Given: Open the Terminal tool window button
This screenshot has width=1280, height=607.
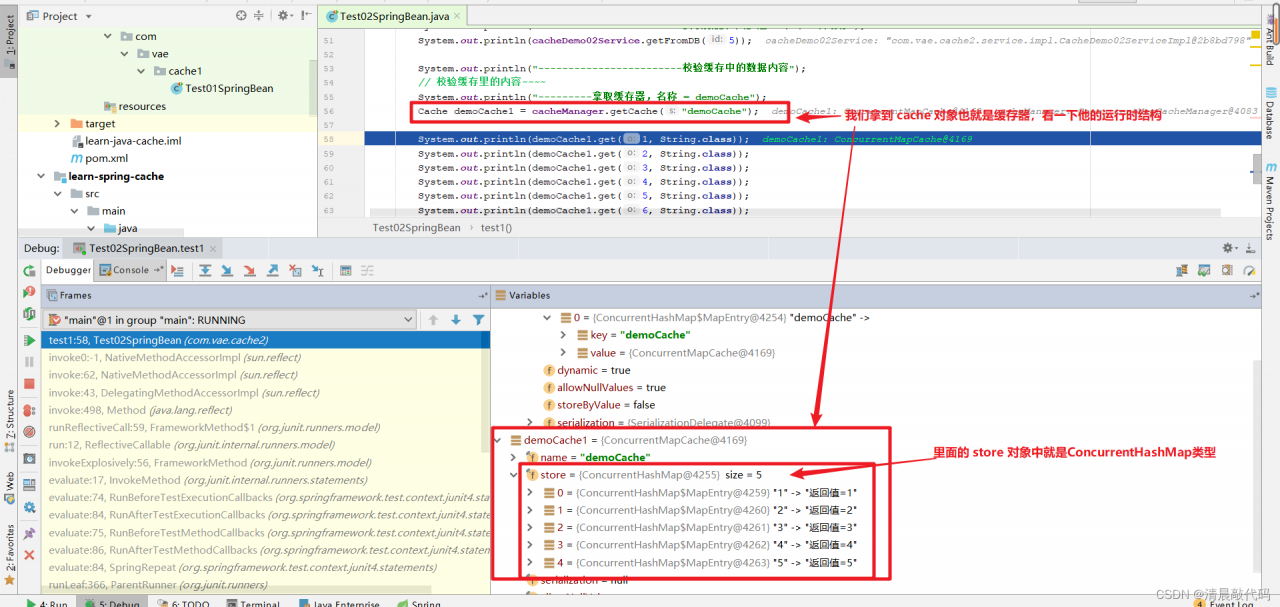Looking at the screenshot, I should 253,603.
